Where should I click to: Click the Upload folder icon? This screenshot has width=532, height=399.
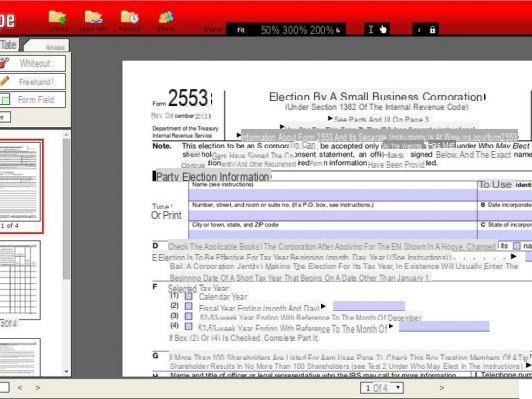(57, 17)
